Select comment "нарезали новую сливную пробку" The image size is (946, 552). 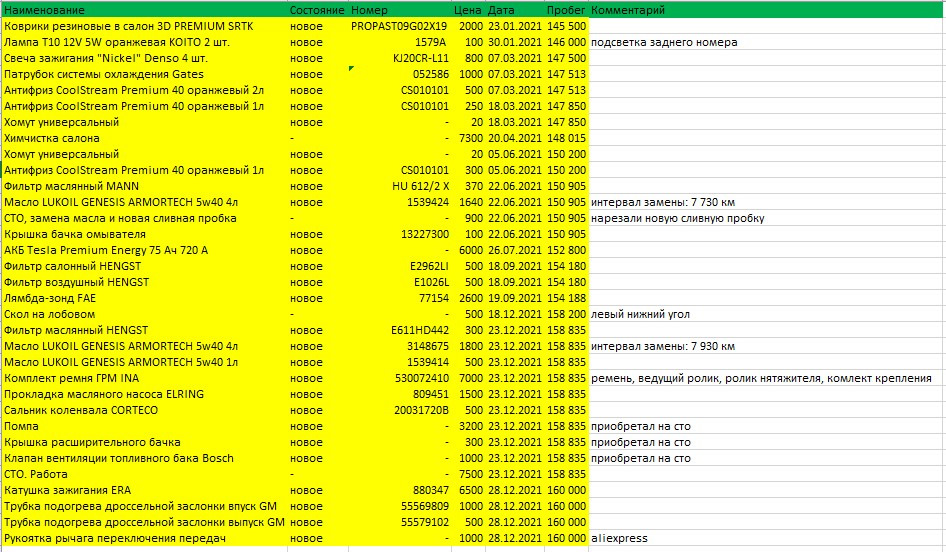766,218
